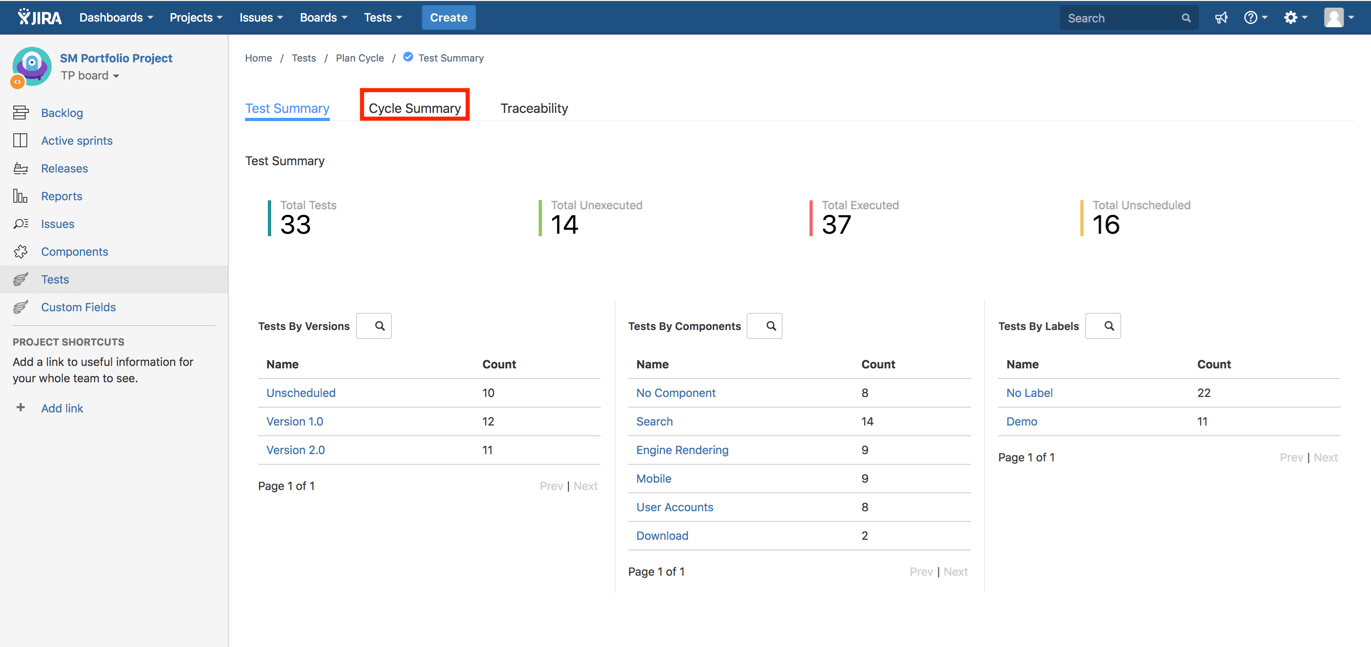Switch to the Cycle Summary tab
Image resolution: width=1371 pixels, height=647 pixels.
pyautogui.click(x=415, y=108)
